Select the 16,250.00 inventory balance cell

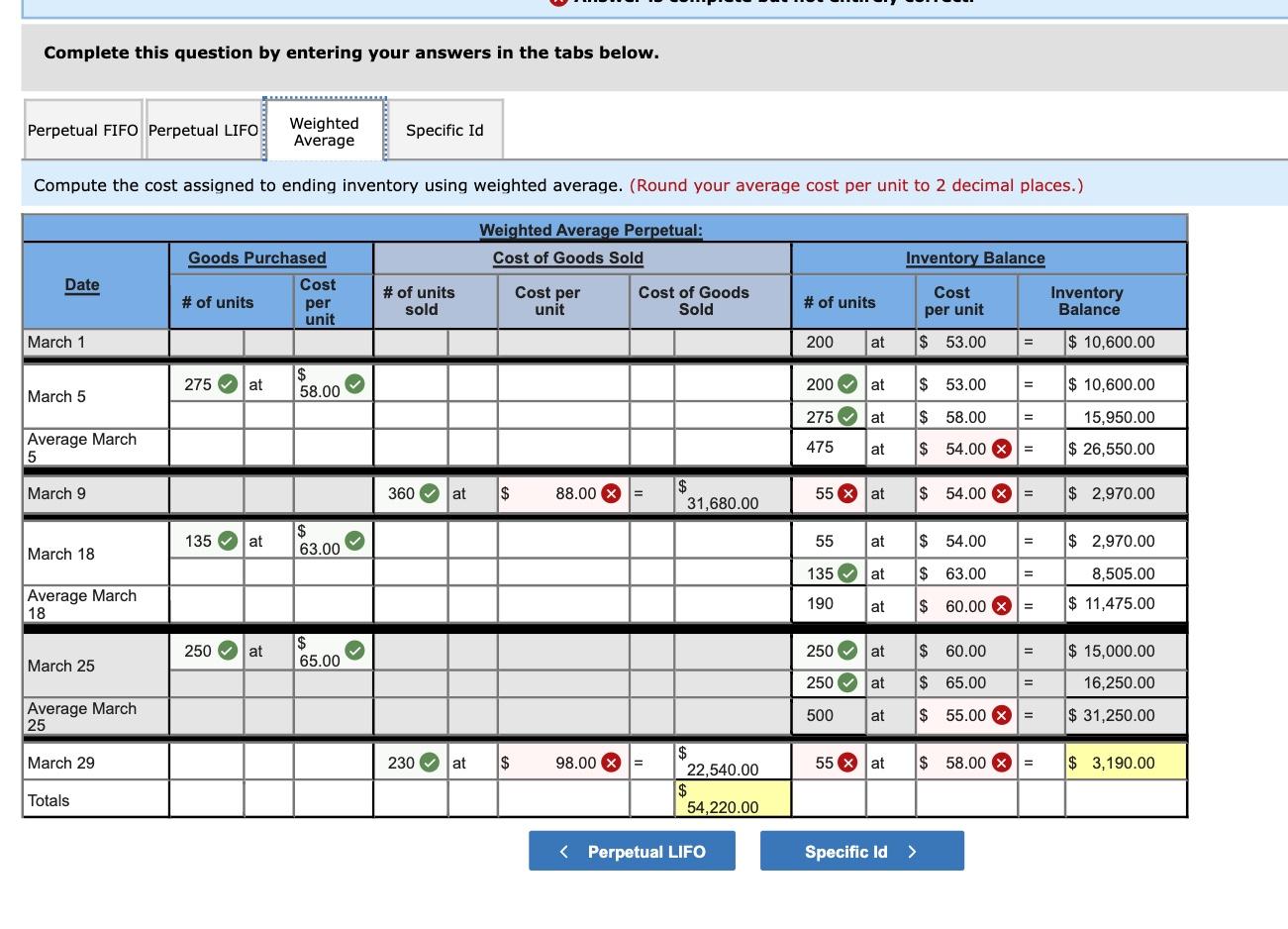click(x=1125, y=682)
